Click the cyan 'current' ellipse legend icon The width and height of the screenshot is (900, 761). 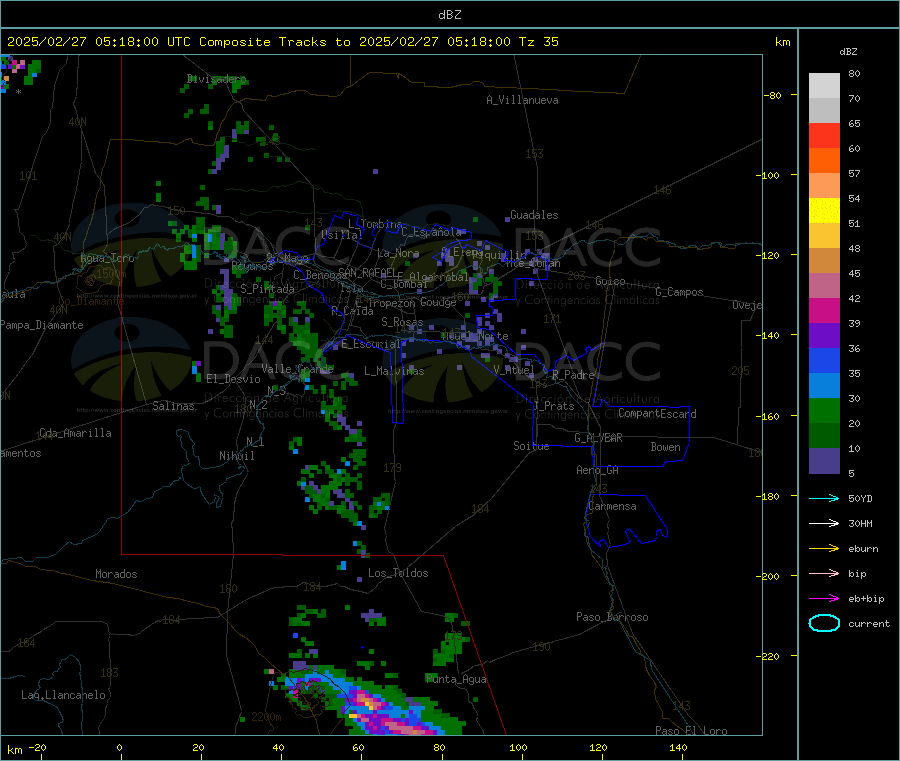(824, 623)
